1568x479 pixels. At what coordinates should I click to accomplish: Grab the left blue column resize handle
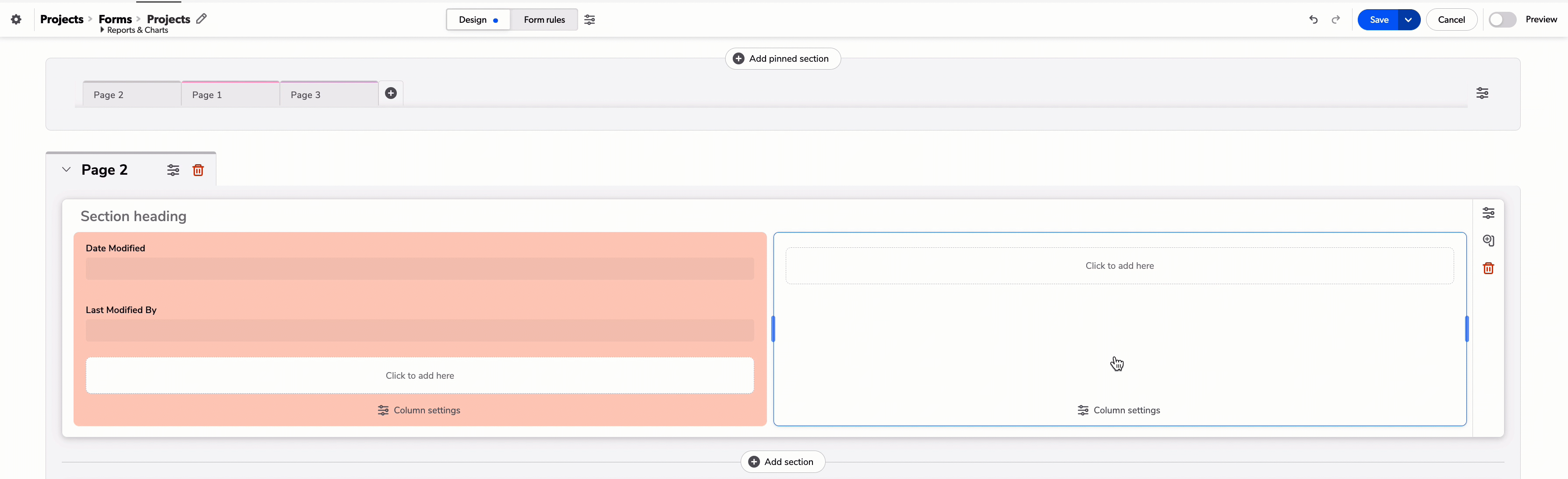pyautogui.click(x=773, y=329)
